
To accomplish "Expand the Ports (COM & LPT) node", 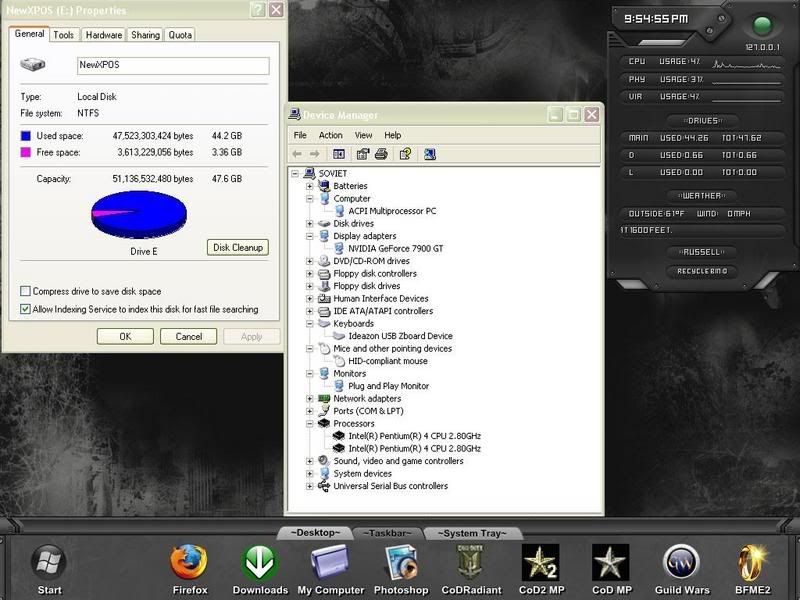I will point(310,411).
